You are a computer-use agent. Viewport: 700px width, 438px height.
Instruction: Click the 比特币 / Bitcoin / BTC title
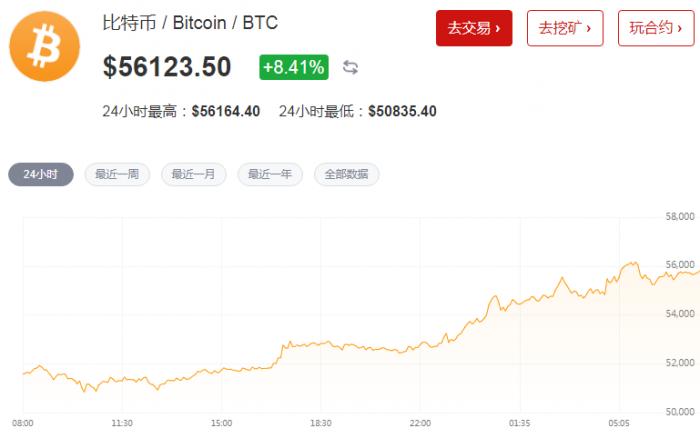tap(190, 22)
